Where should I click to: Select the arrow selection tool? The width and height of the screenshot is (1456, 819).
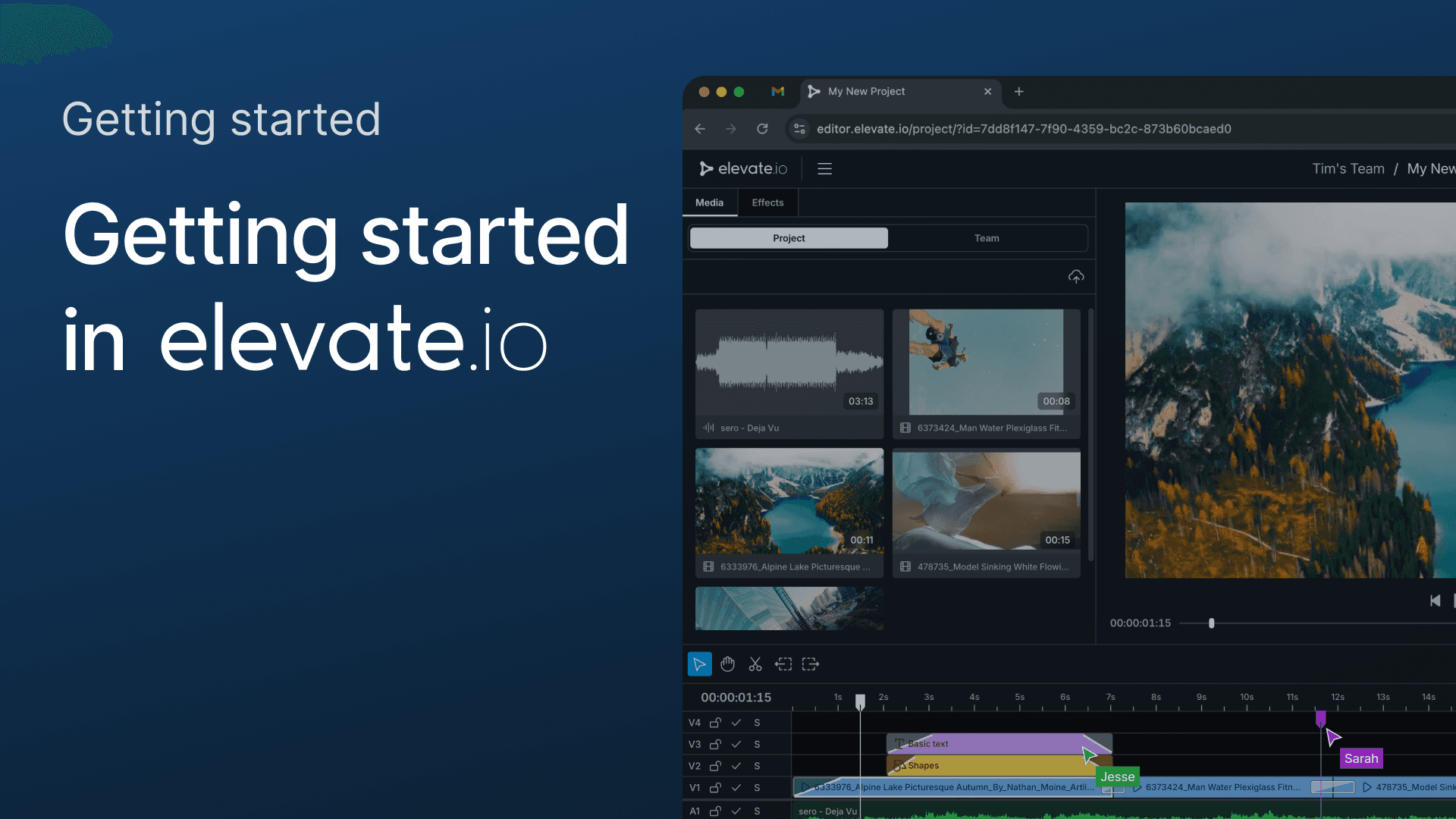click(699, 664)
